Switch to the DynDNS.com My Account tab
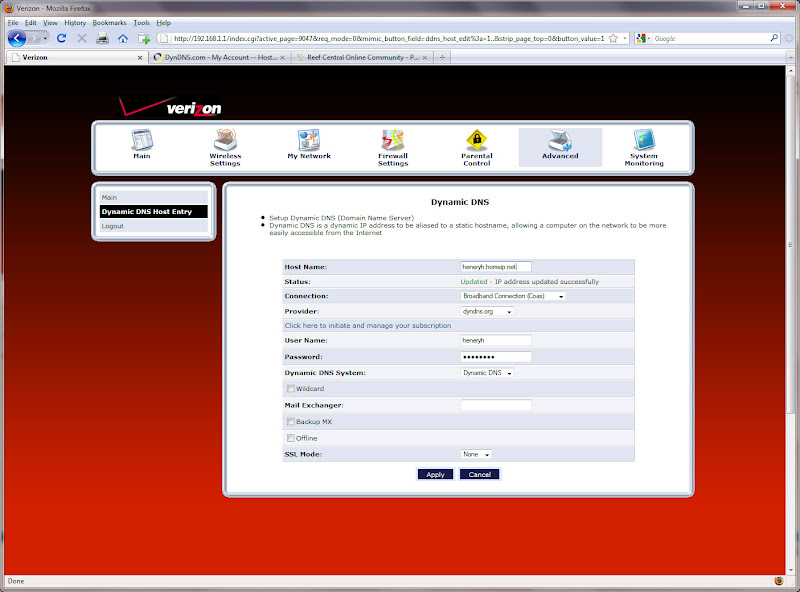This screenshot has width=800, height=592. pyautogui.click(x=219, y=57)
